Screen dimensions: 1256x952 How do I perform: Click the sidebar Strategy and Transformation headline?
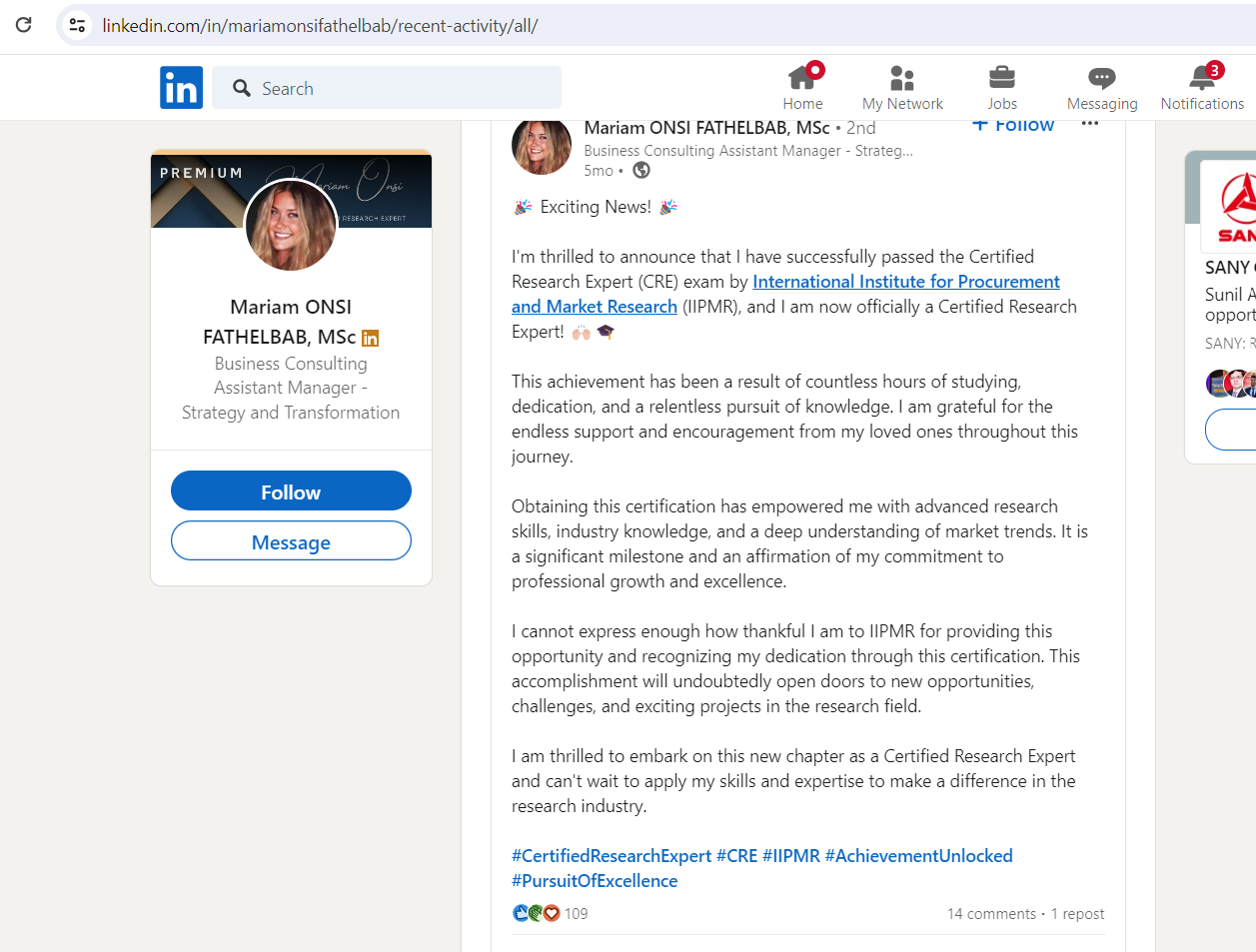[291, 388]
